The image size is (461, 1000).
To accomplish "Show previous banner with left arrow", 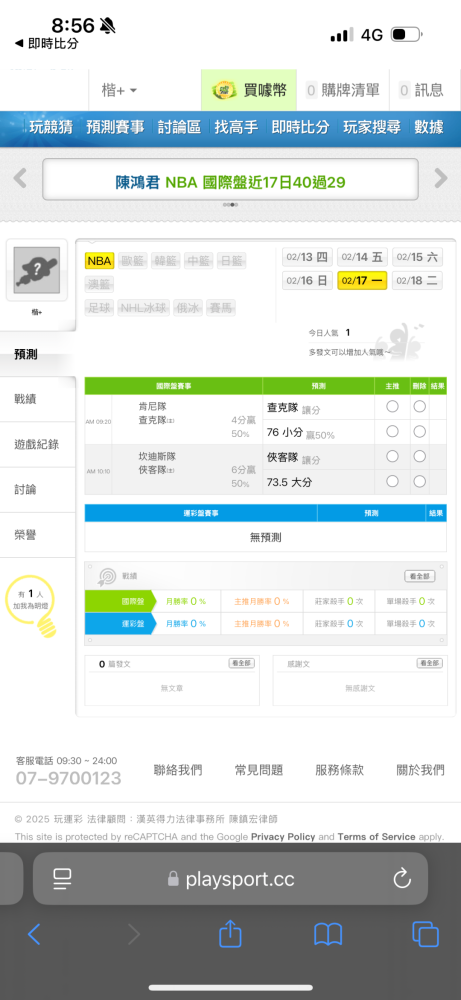I will pos(20,179).
